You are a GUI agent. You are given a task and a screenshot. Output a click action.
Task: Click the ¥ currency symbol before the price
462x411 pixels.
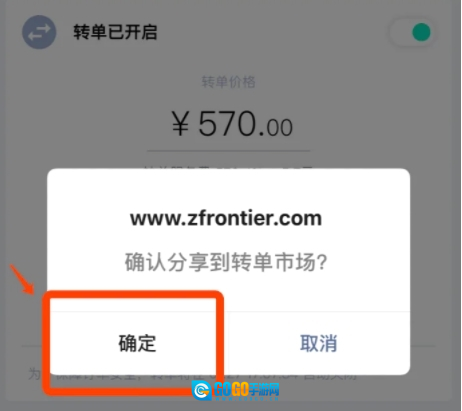[x=181, y=124]
